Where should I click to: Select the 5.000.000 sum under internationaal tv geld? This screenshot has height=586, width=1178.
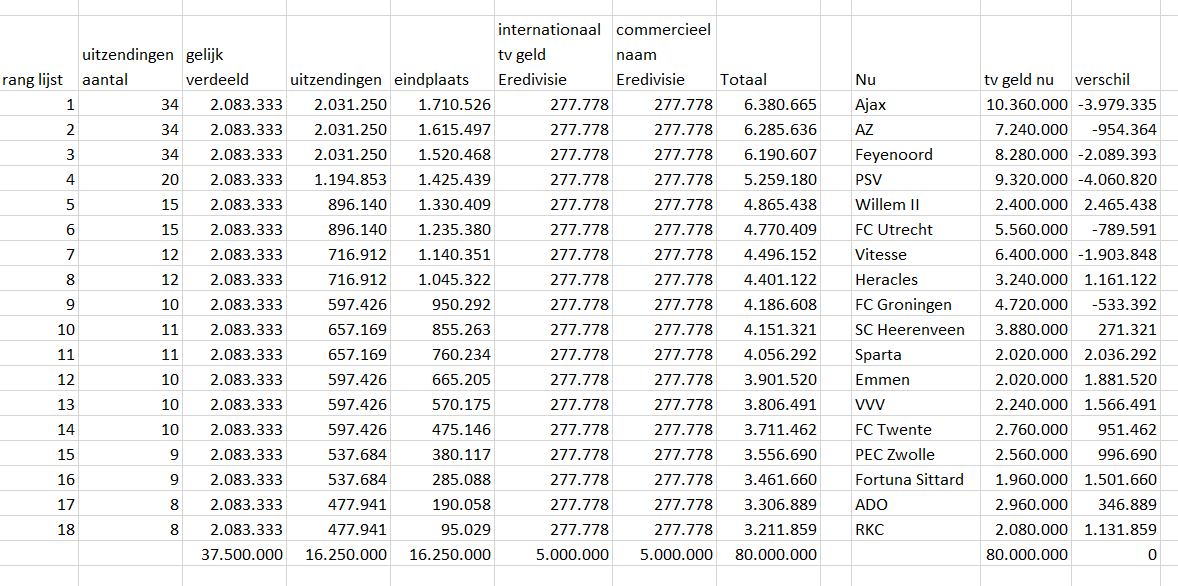click(x=553, y=554)
